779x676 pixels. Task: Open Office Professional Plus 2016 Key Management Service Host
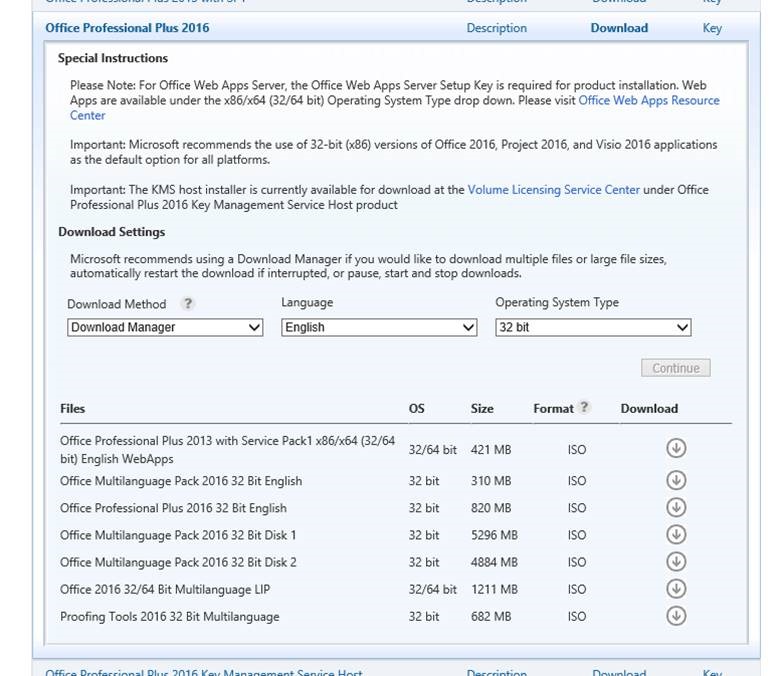204,672
